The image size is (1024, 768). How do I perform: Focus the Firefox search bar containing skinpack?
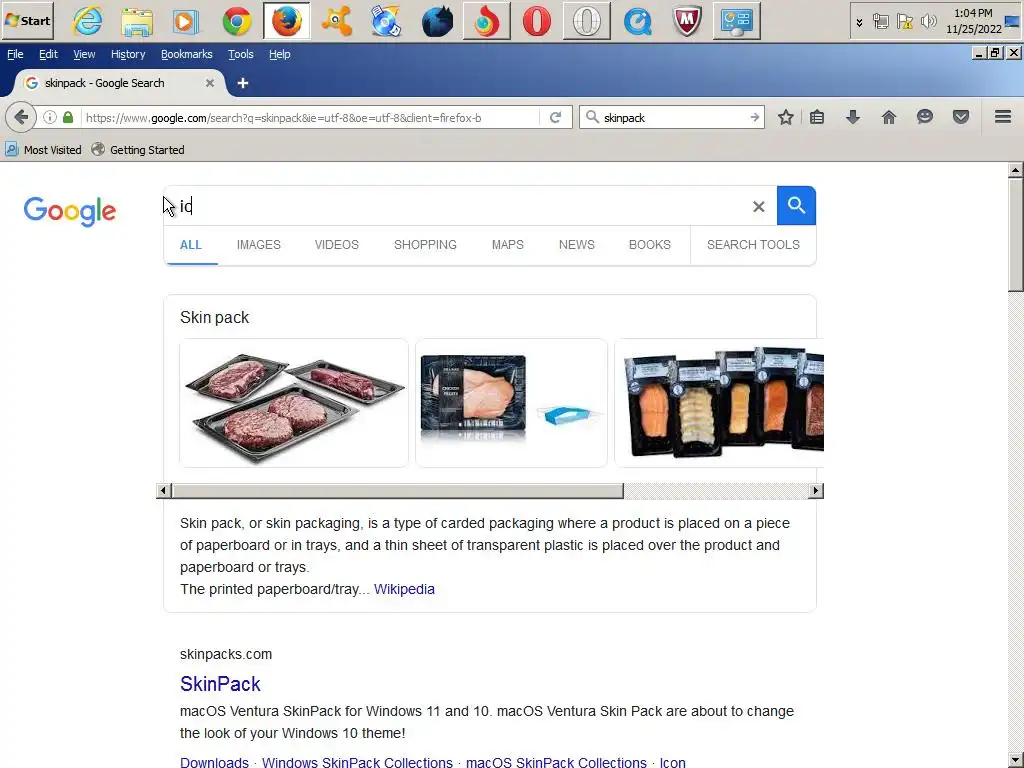672,118
